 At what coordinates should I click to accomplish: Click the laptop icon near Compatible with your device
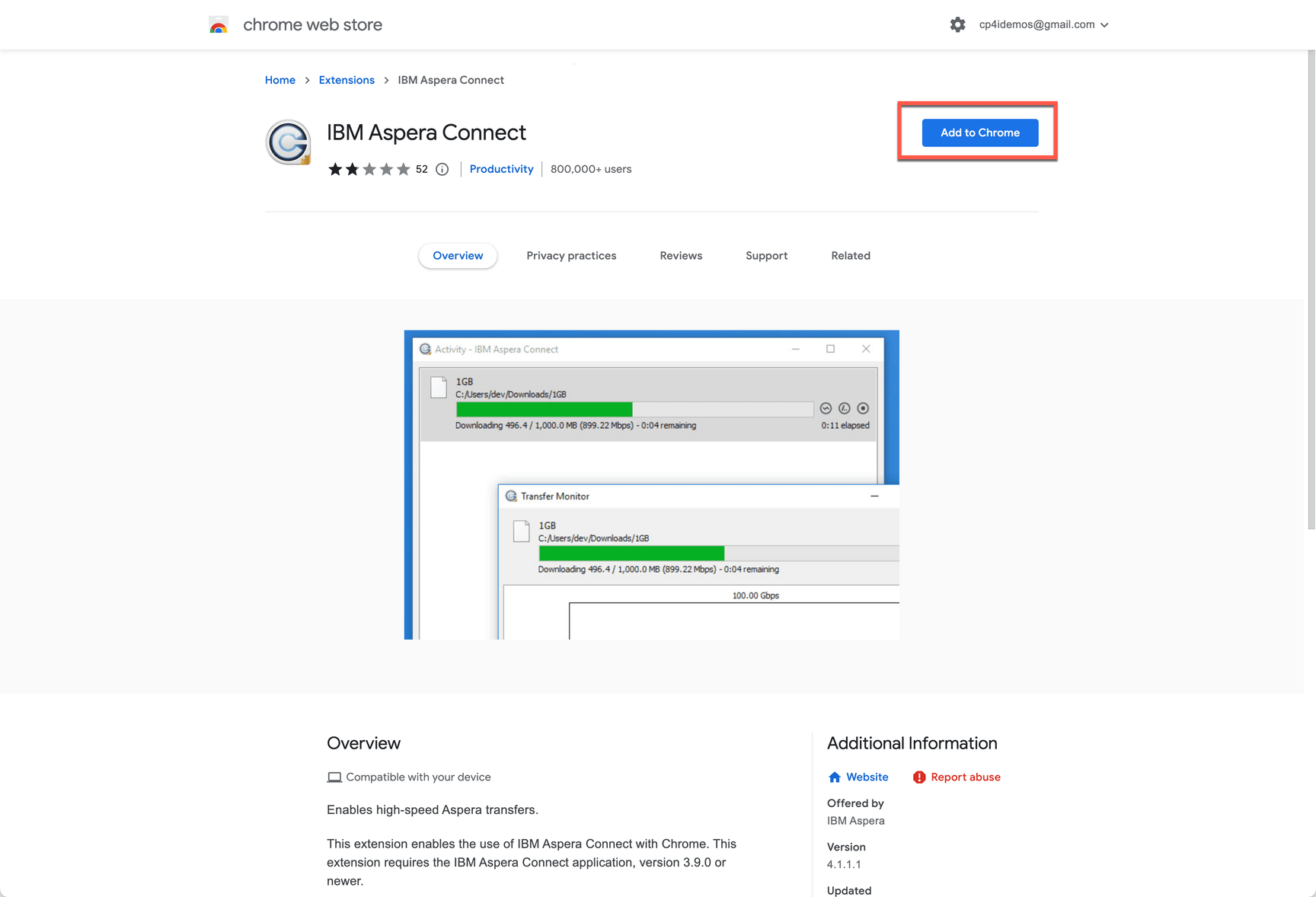[334, 777]
